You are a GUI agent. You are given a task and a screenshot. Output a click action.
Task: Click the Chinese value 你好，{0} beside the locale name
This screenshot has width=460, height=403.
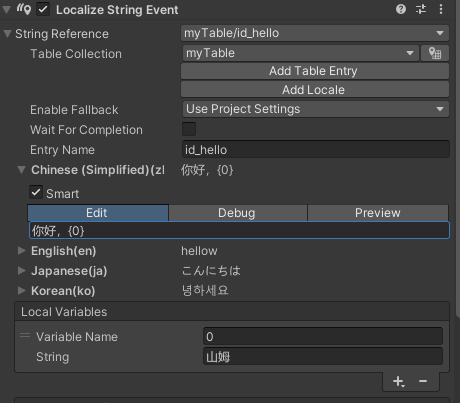point(207,170)
